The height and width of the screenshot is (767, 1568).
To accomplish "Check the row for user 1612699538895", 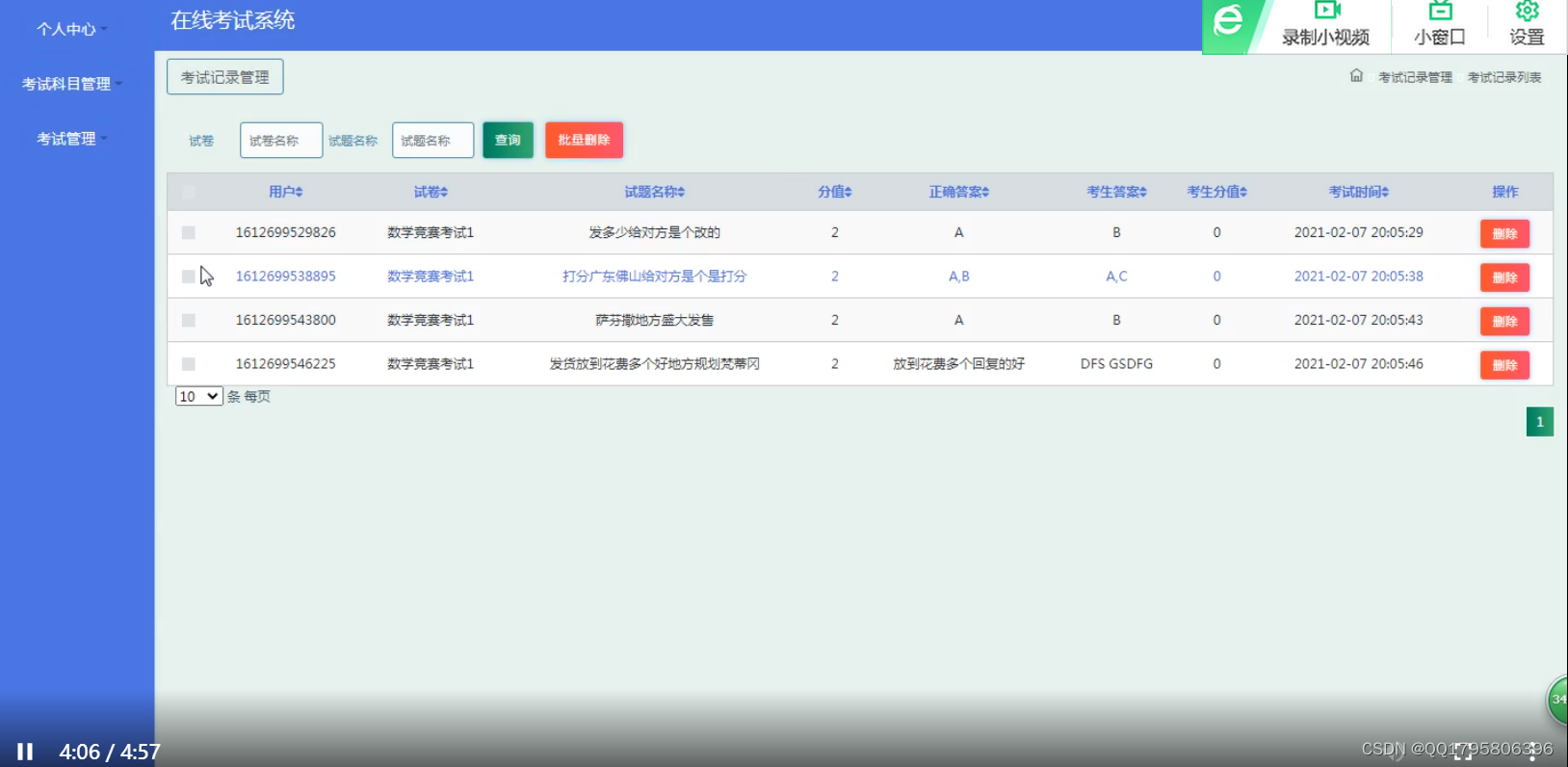I will click(x=188, y=277).
